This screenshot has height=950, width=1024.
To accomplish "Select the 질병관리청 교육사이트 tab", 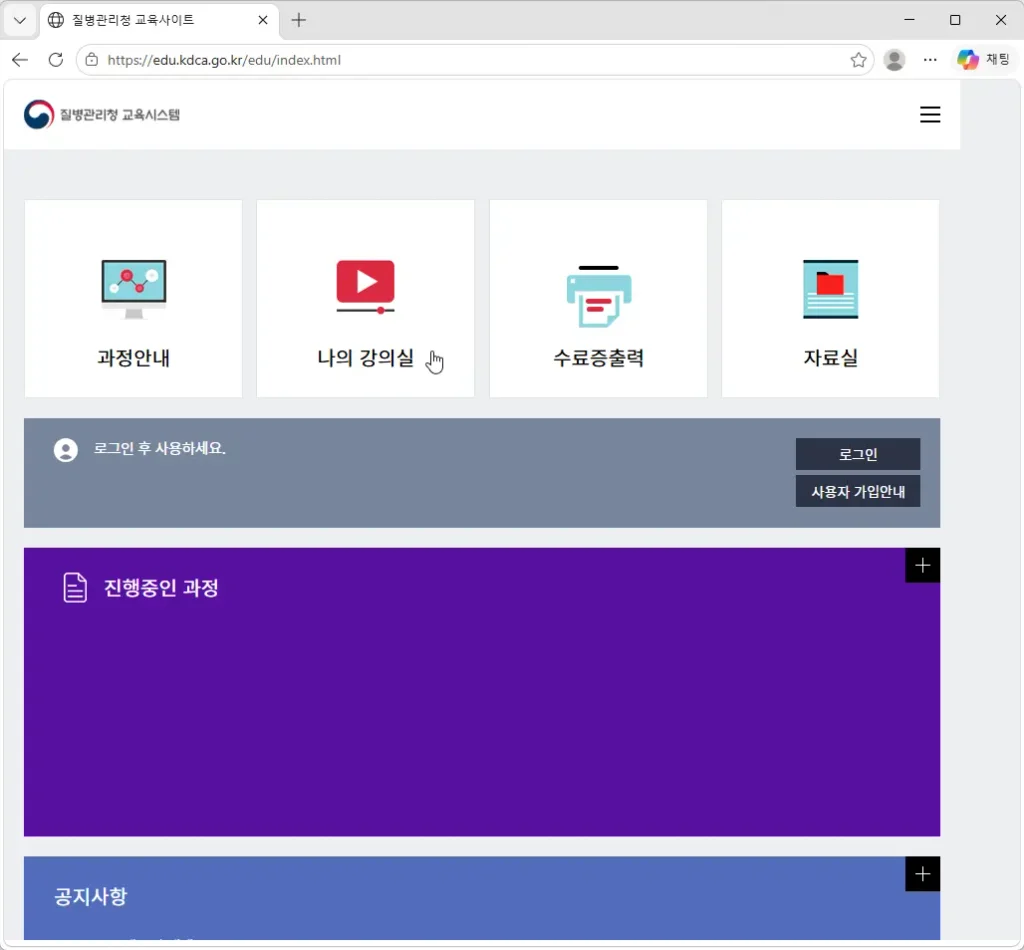I will point(159,20).
